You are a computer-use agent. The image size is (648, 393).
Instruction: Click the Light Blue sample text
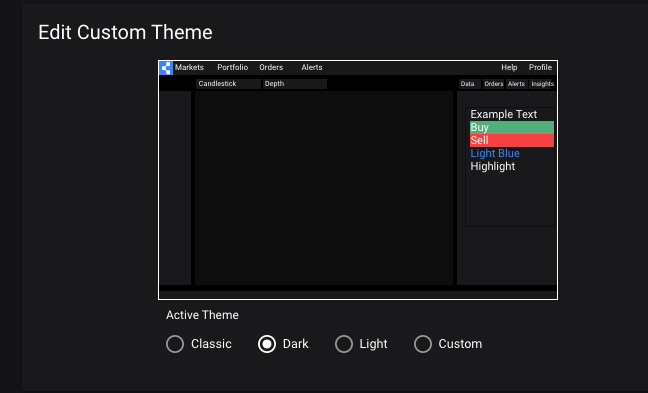[x=495, y=153]
